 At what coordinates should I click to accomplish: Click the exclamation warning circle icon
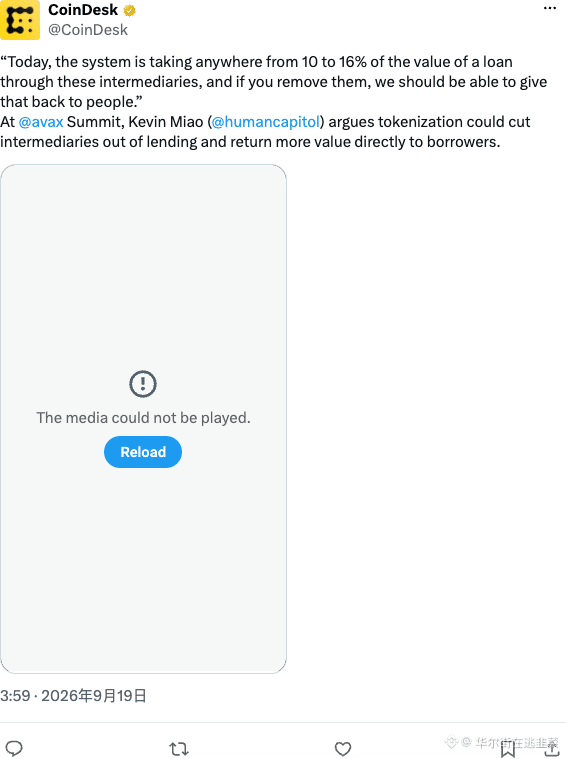(143, 384)
